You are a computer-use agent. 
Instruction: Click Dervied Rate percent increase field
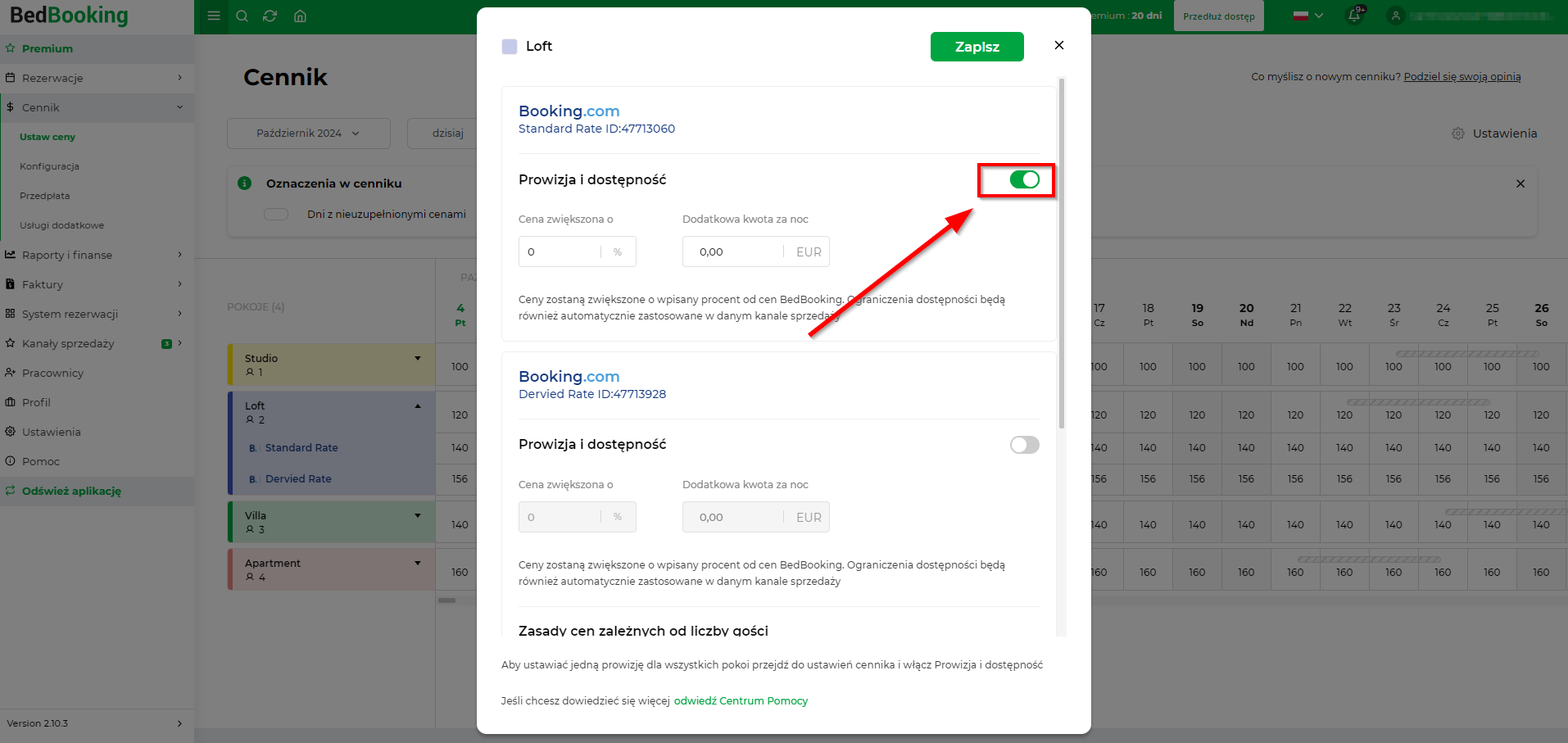[x=578, y=517]
